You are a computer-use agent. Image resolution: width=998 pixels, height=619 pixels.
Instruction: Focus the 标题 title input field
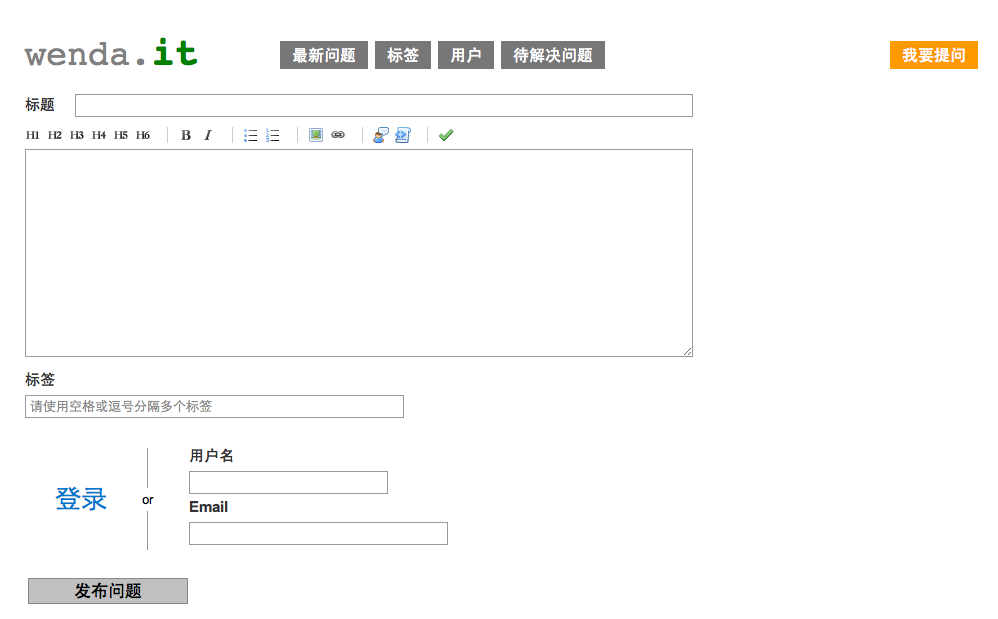(384, 106)
